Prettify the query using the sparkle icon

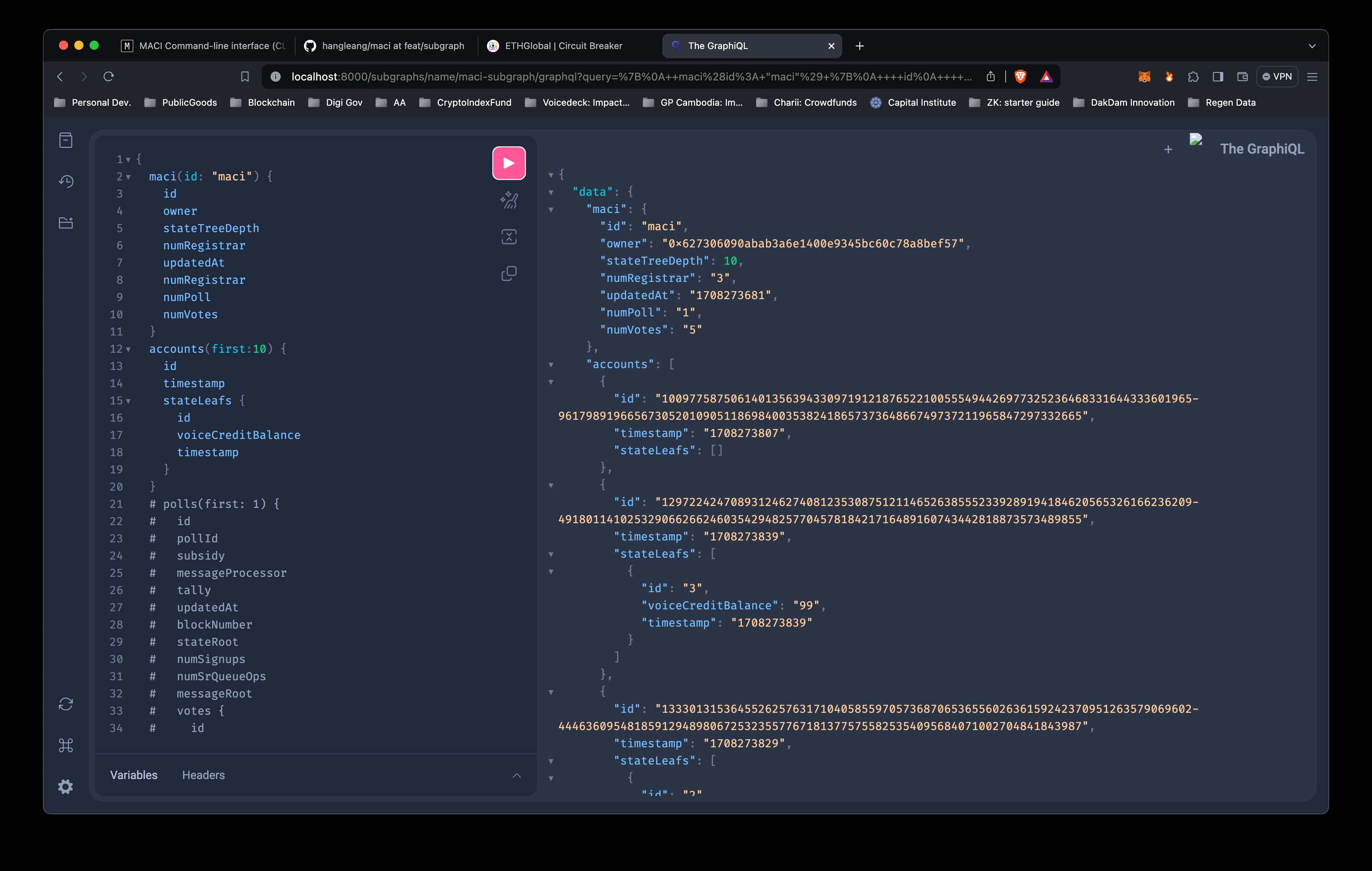(x=509, y=200)
